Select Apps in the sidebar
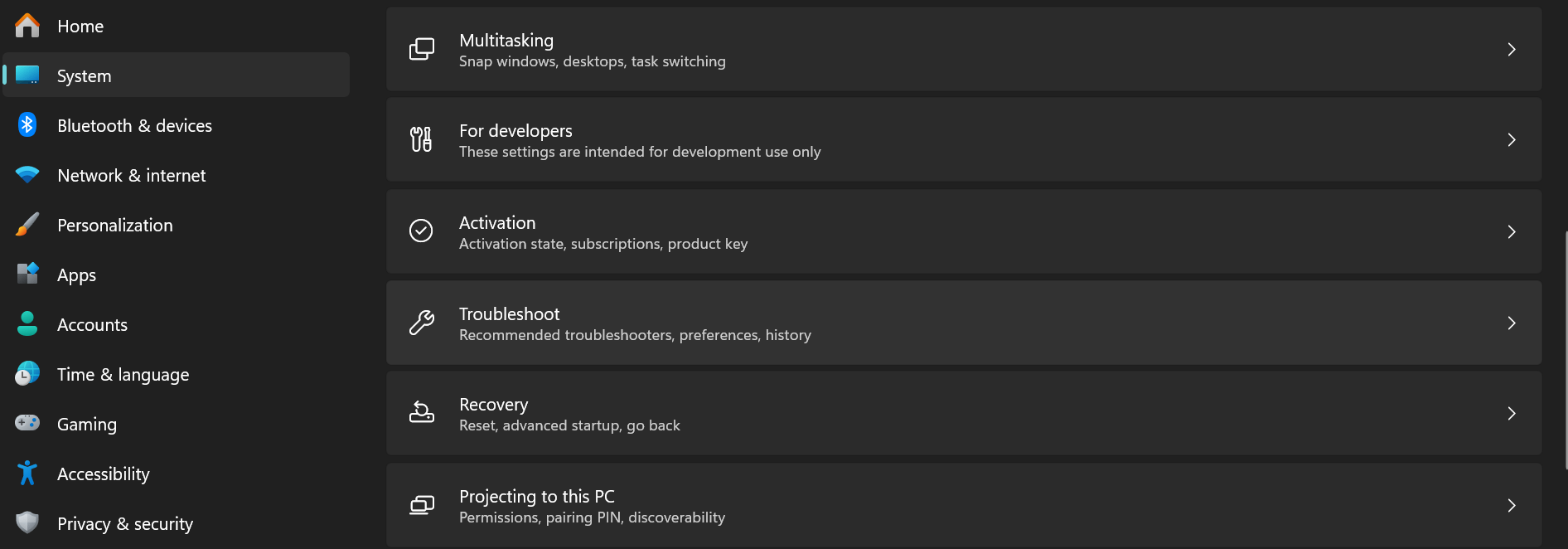Screen dimensions: 1568x549 76,274
